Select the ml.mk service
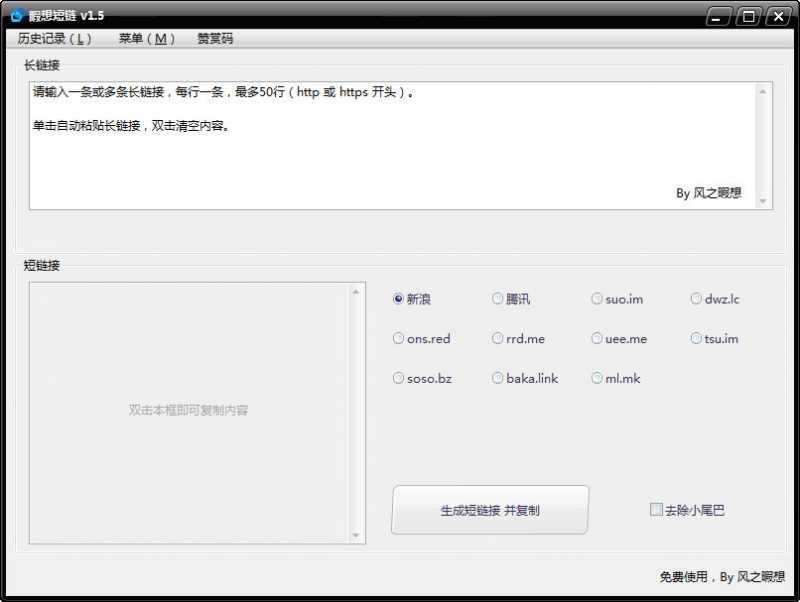The height and width of the screenshot is (602, 800). click(597, 378)
